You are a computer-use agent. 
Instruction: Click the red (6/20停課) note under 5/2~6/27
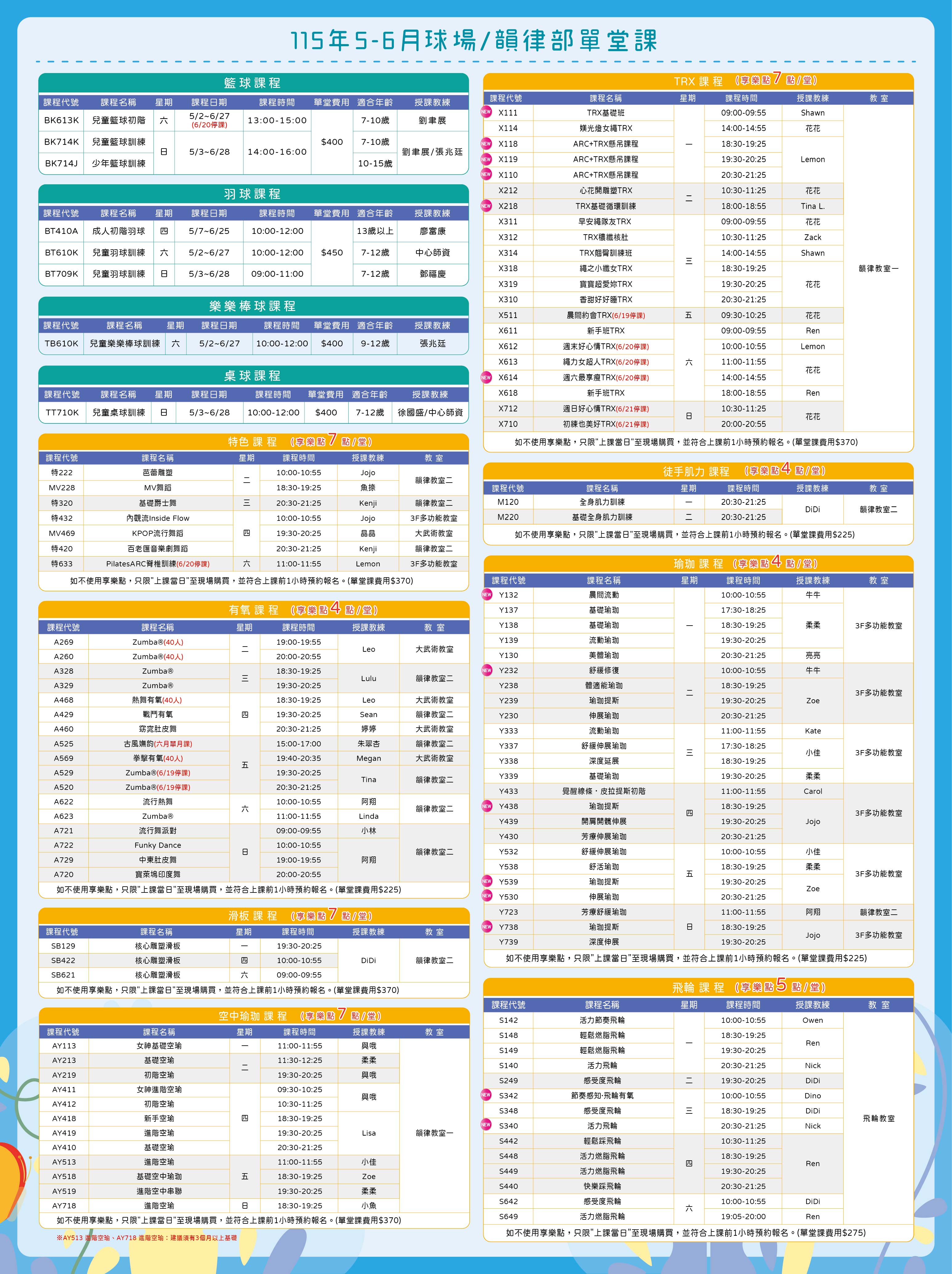click(210, 125)
